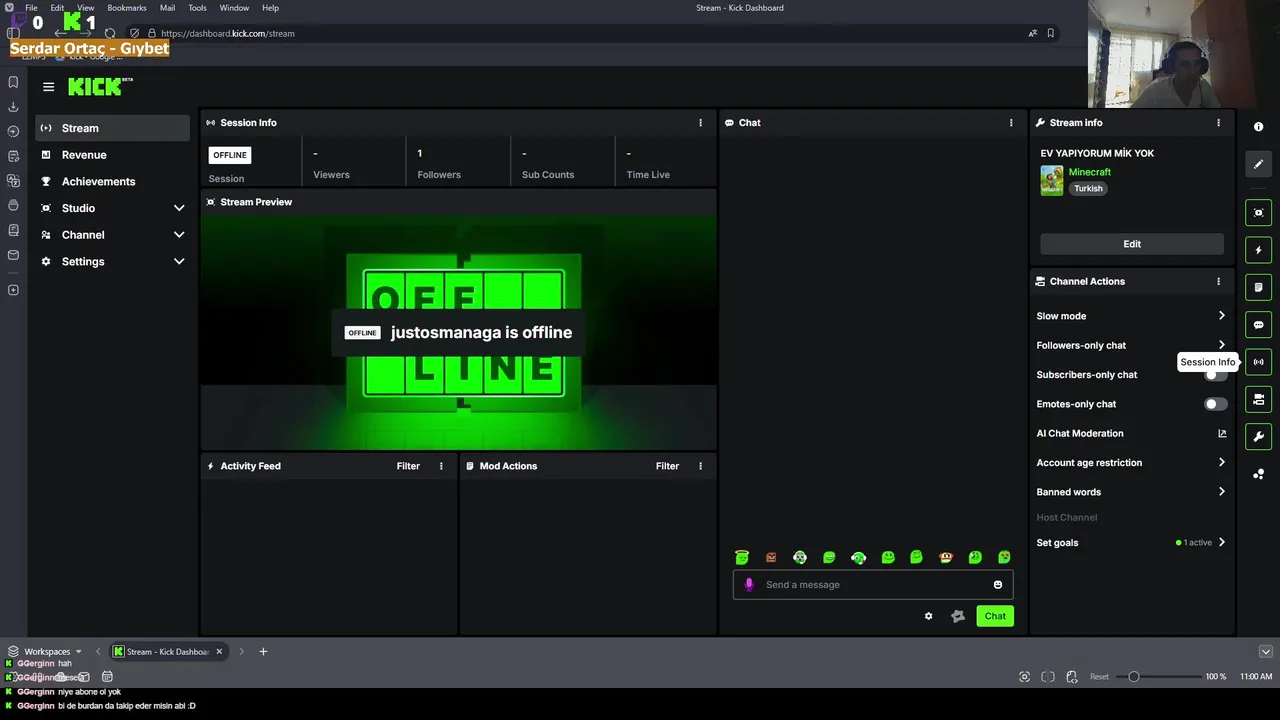Open the browser History panel icon
Image resolution: width=1280 pixels, height=720 pixels.
point(13,131)
